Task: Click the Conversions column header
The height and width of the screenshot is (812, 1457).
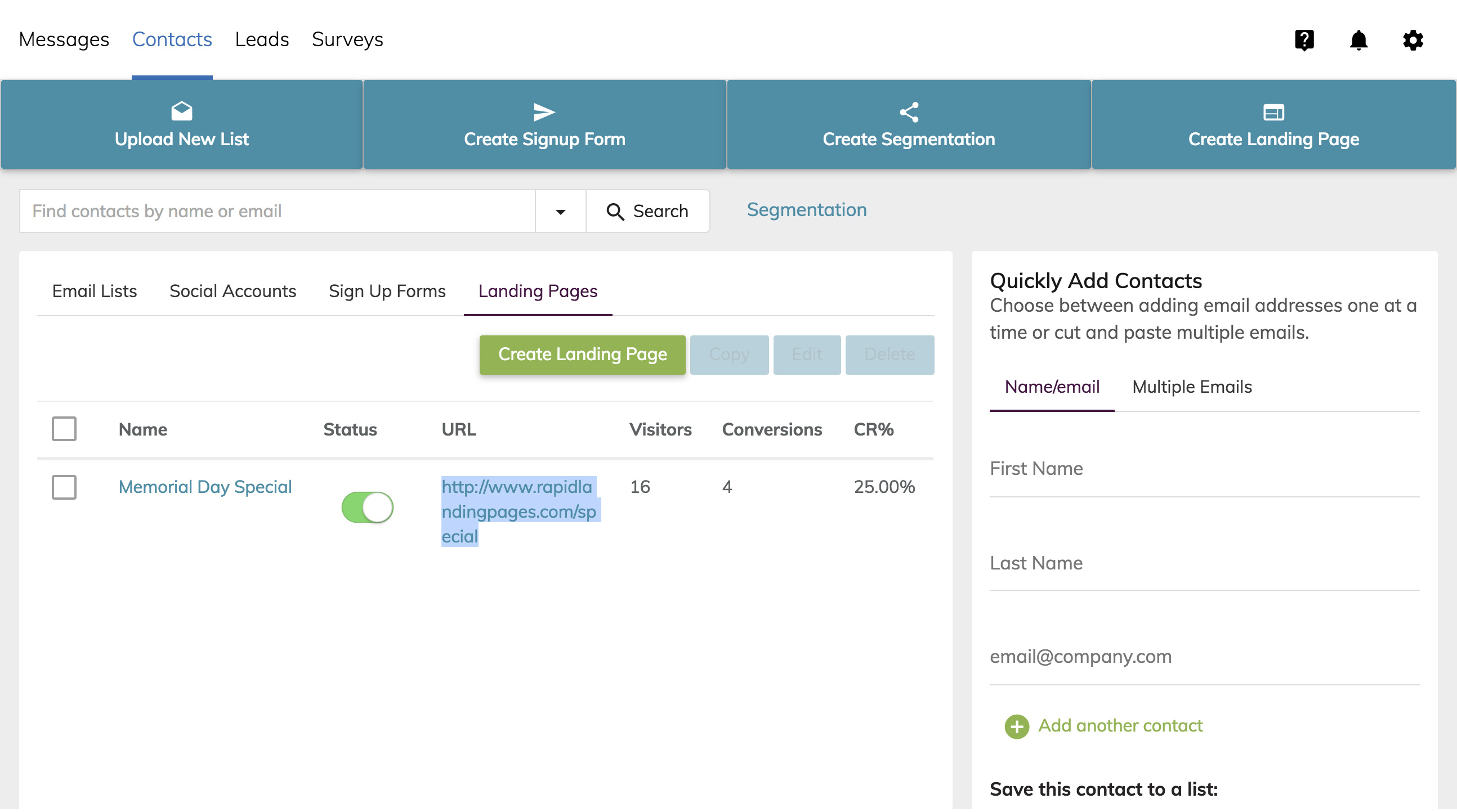Action: coord(771,429)
